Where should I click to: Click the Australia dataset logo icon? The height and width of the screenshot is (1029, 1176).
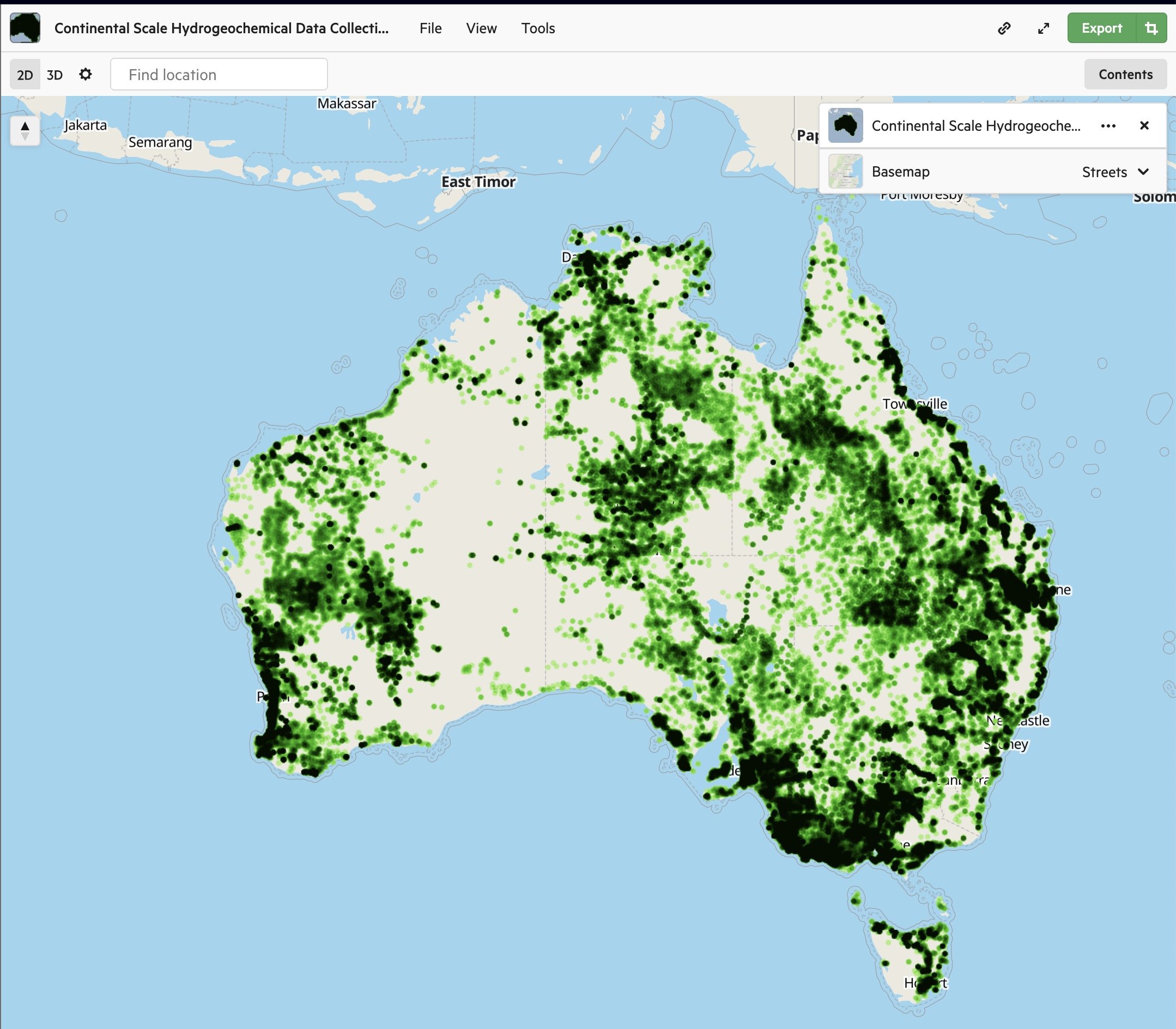[x=25, y=28]
